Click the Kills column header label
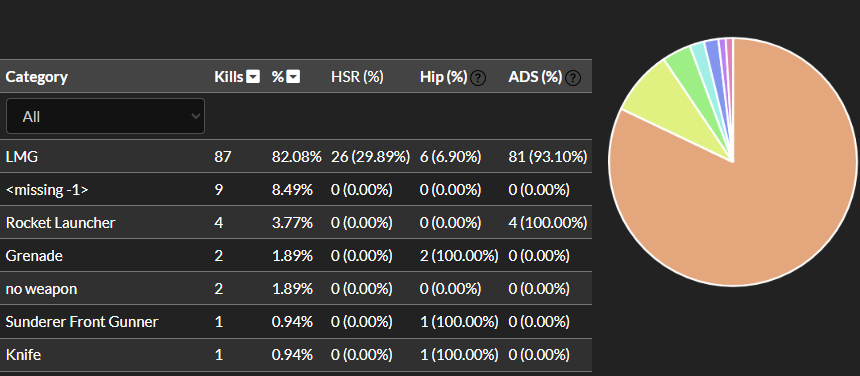This screenshot has height=376, width=860. tap(229, 77)
